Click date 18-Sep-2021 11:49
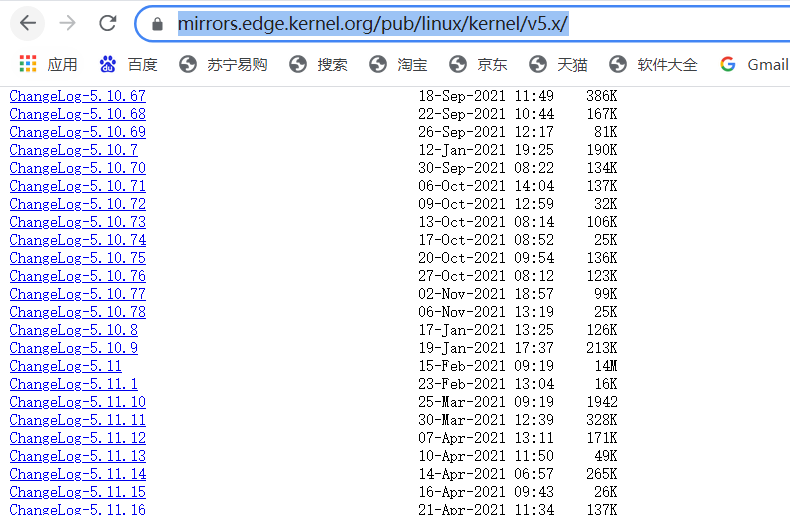790x515 pixels. [x=486, y=96]
